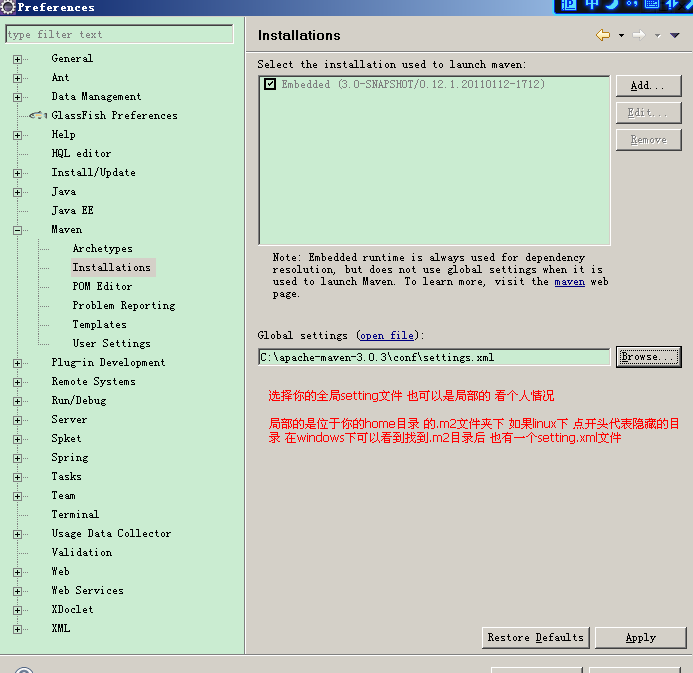Click the Add... installation button
This screenshot has height=673, width=693.
(648, 86)
